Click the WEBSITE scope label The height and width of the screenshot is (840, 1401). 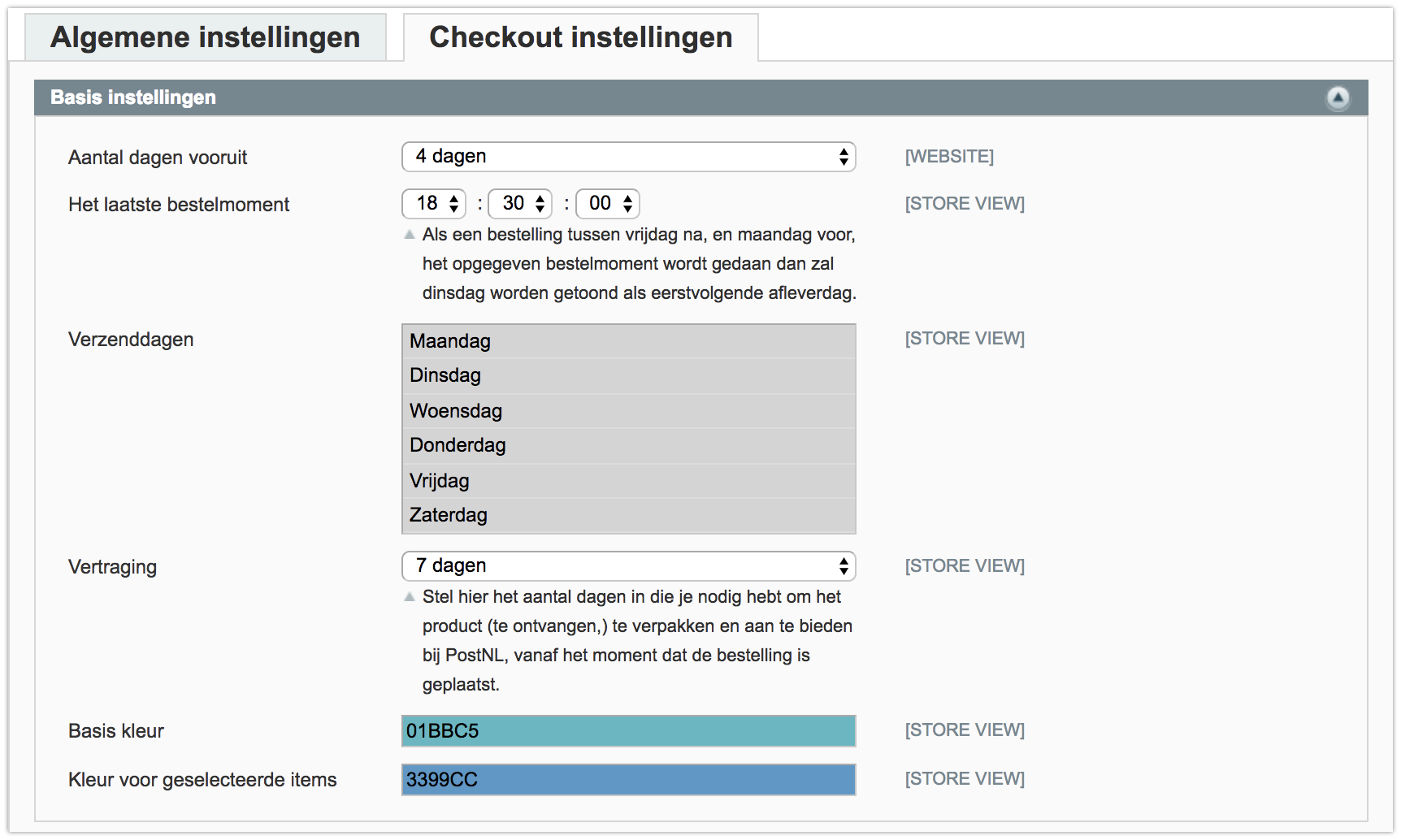coord(949,157)
